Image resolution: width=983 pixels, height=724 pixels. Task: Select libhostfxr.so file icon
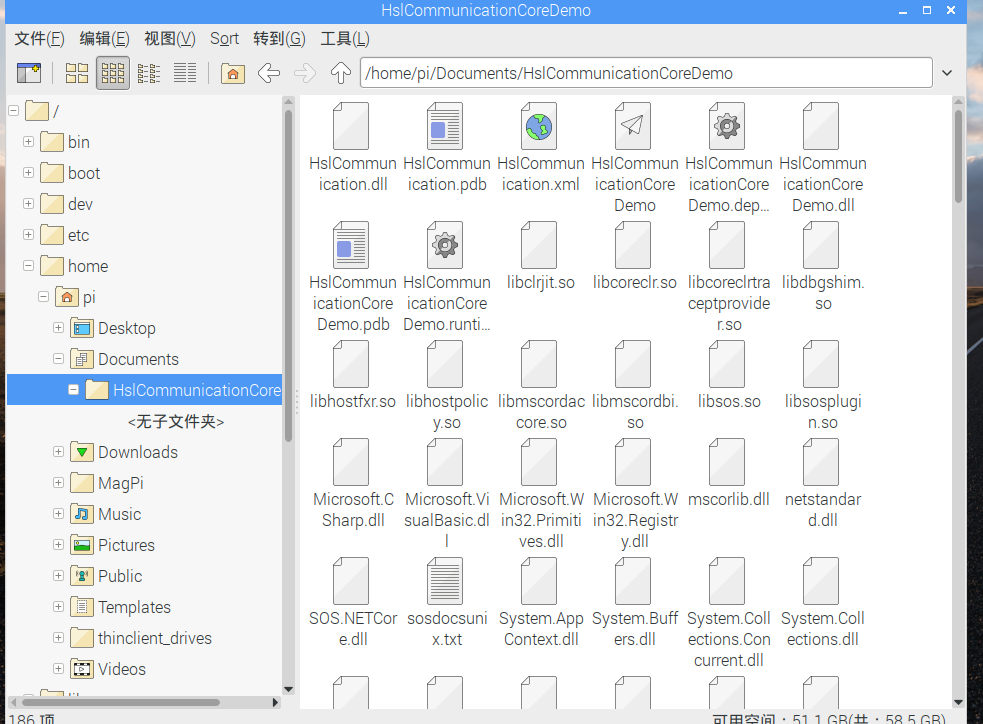[351, 364]
